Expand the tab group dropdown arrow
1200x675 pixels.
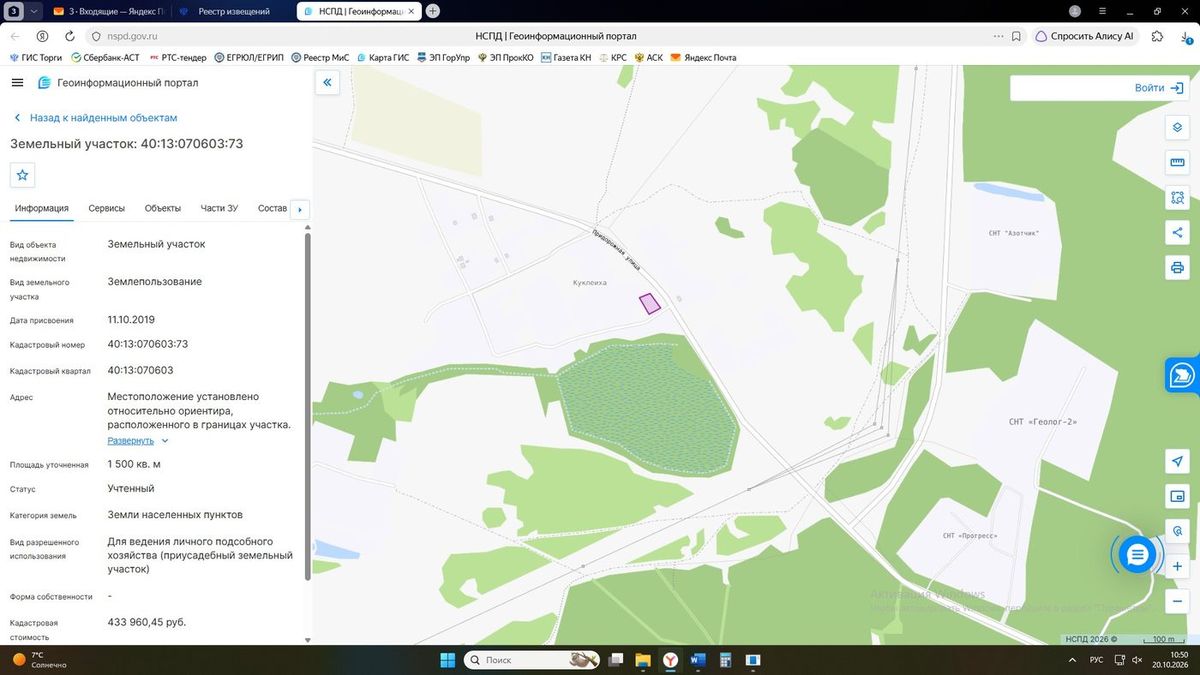pyautogui.click(x=34, y=11)
